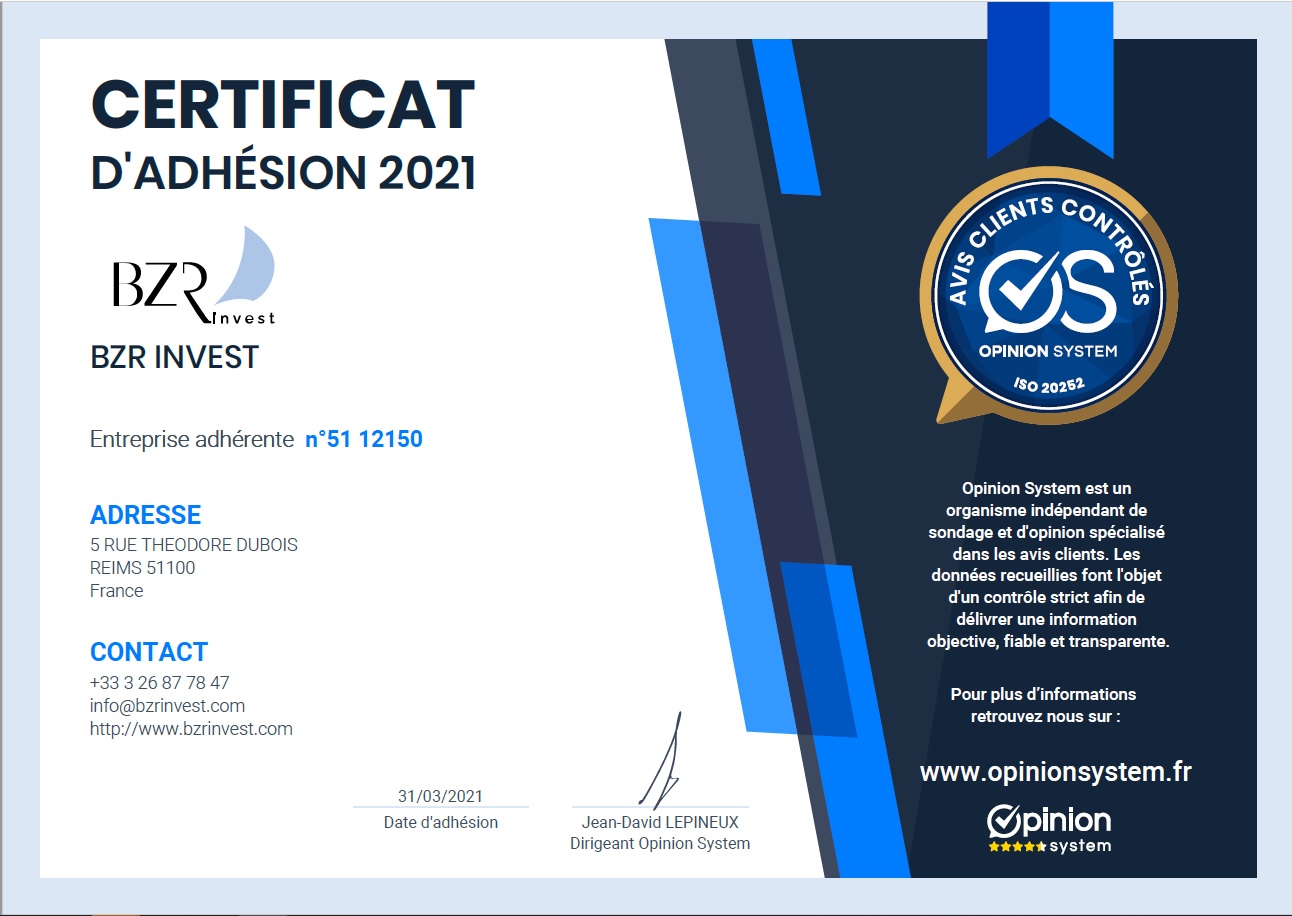
Task: Click the Entreprise adhérente label
Action: click(x=192, y=439)
